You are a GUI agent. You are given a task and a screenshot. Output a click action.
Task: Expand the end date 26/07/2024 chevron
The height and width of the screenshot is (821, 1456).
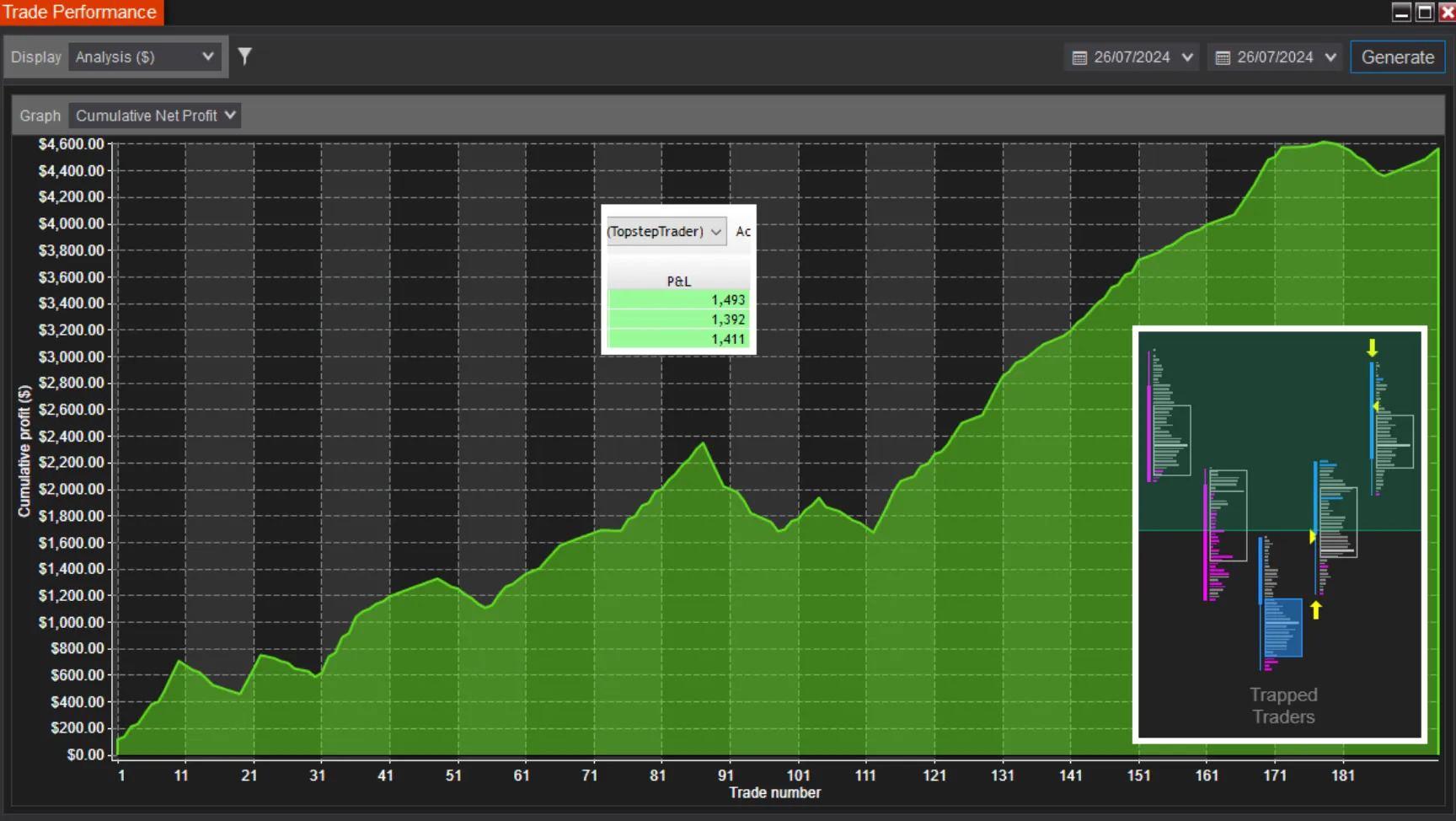coord(1331,57)
